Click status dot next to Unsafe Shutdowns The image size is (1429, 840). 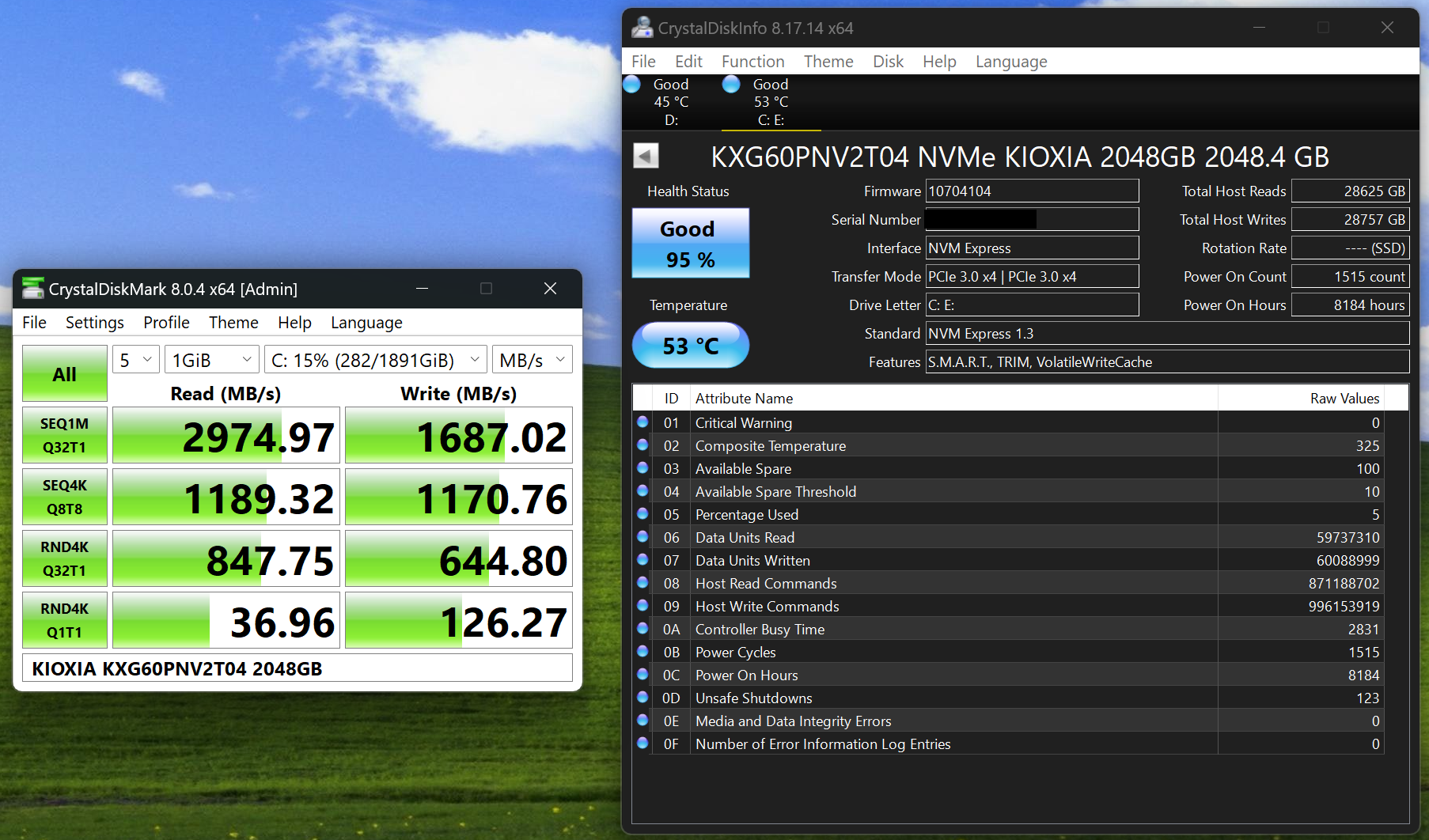tap(642, 698)
